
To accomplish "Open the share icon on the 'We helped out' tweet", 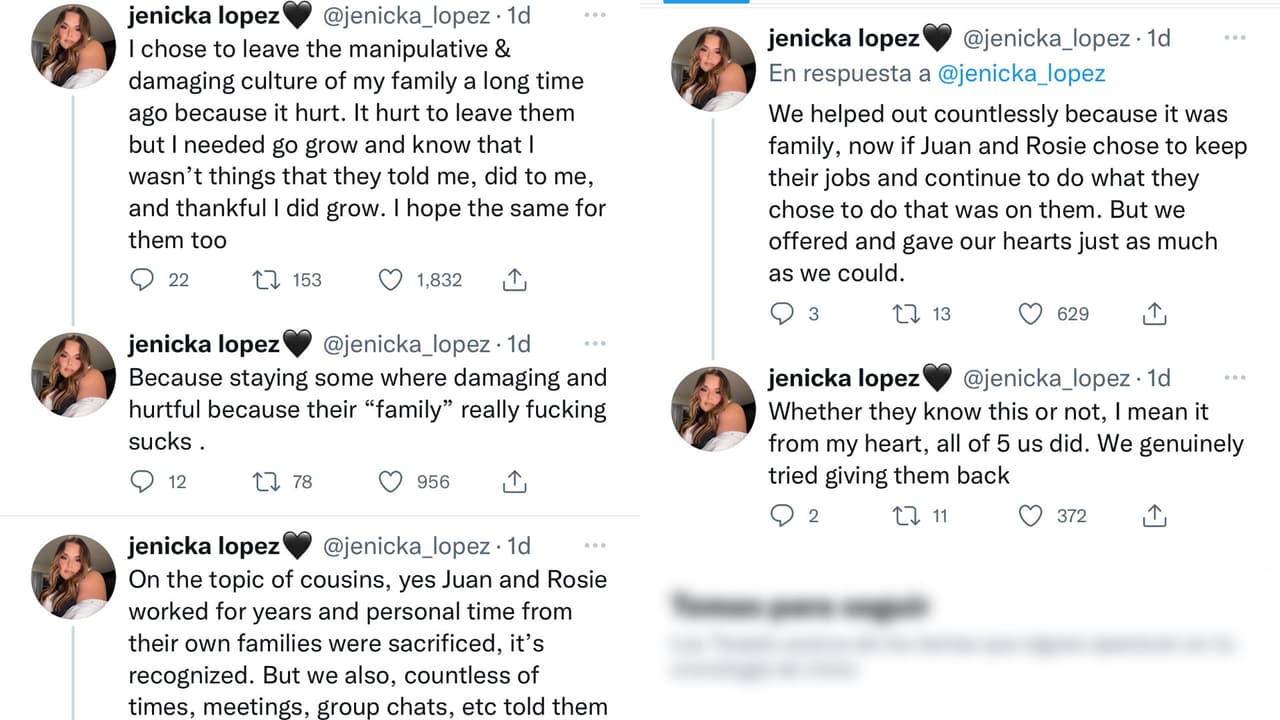I will [1154, 314].
